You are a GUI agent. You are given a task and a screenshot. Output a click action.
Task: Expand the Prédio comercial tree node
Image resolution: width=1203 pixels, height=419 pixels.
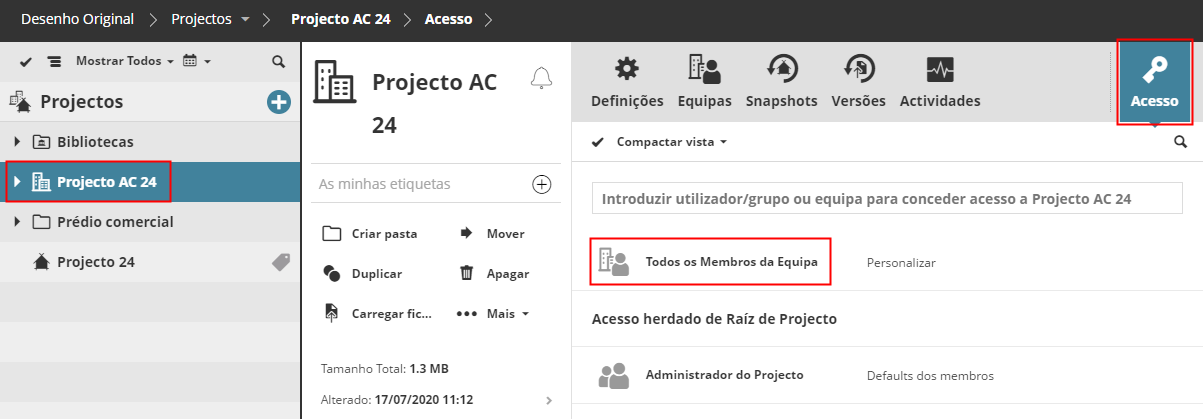coord(17,222)
